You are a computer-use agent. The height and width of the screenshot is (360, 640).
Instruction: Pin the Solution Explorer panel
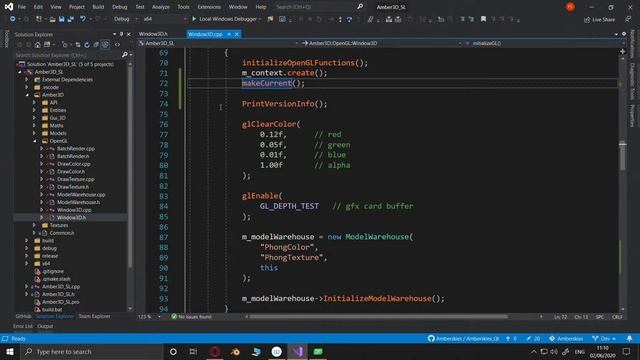[122, 34]
